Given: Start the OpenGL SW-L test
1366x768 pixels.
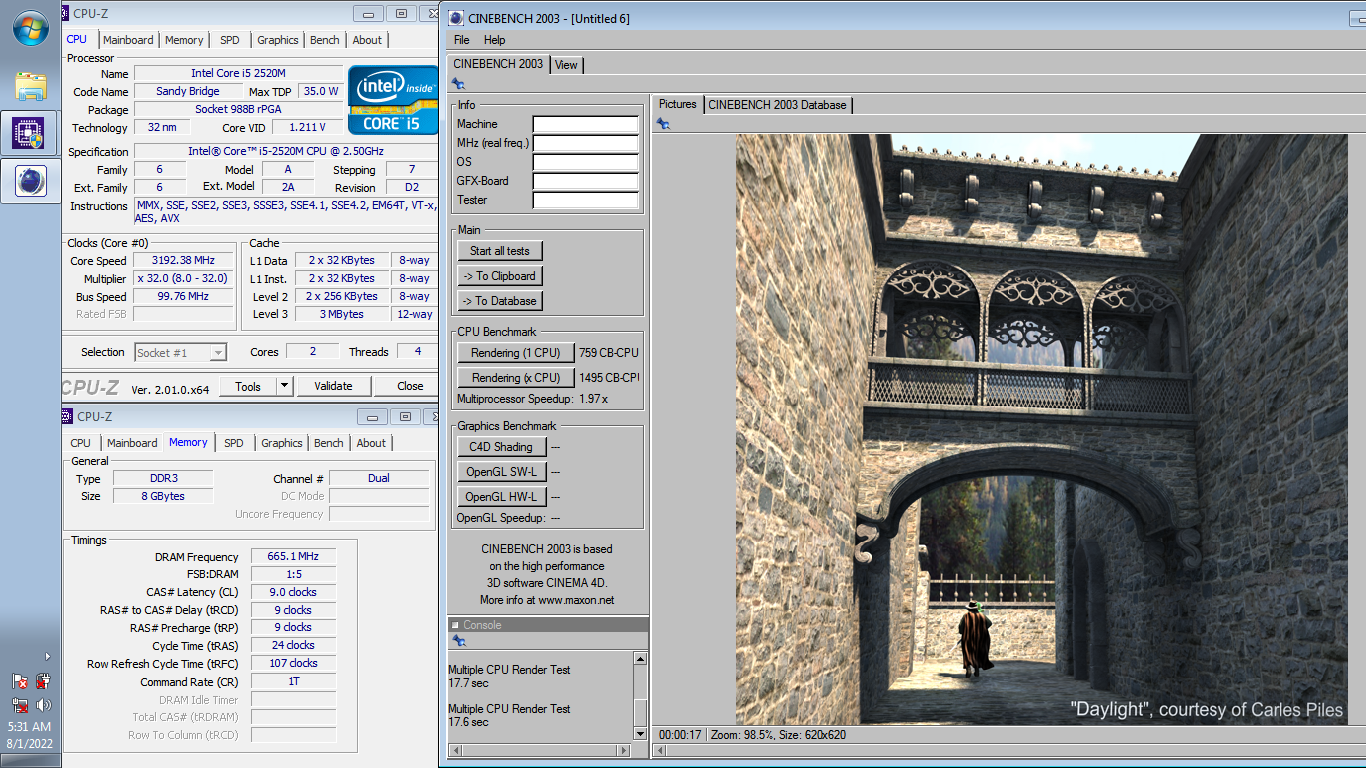Looking at the screenshot, I should click(502, 472).
